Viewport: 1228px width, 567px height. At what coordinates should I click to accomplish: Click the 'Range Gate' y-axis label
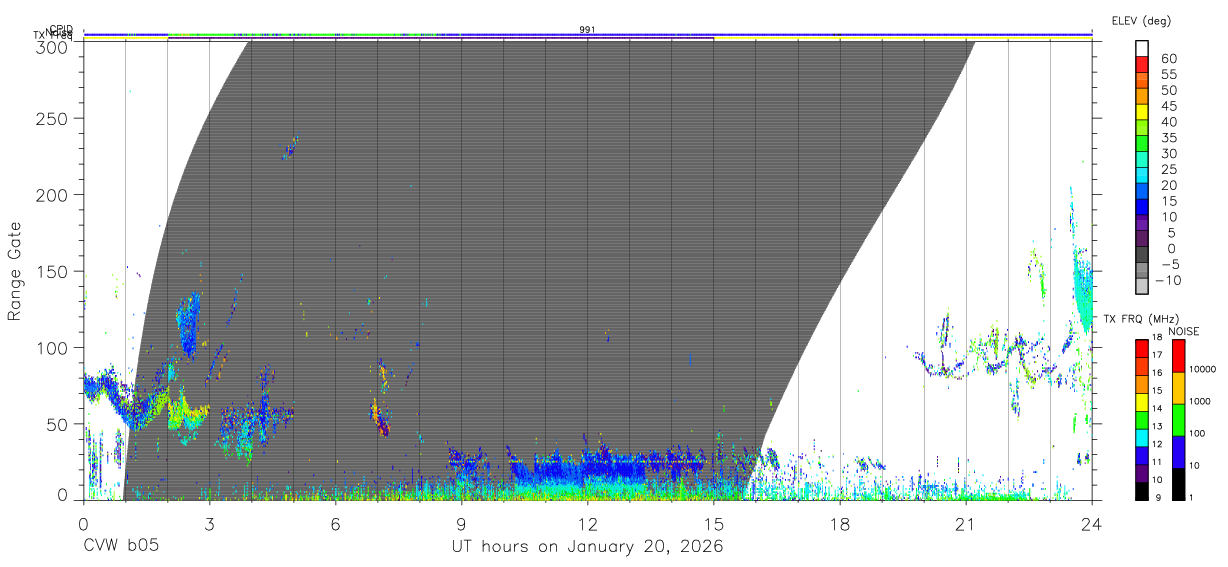pyautogui.click(x=16, y=271)
